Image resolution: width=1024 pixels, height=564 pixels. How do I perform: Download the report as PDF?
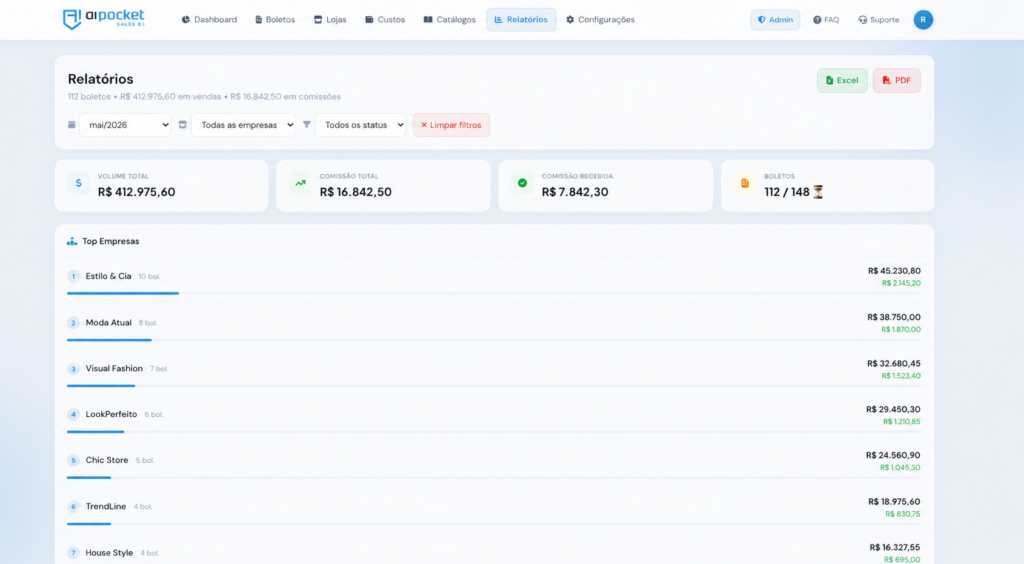(897, 80)
